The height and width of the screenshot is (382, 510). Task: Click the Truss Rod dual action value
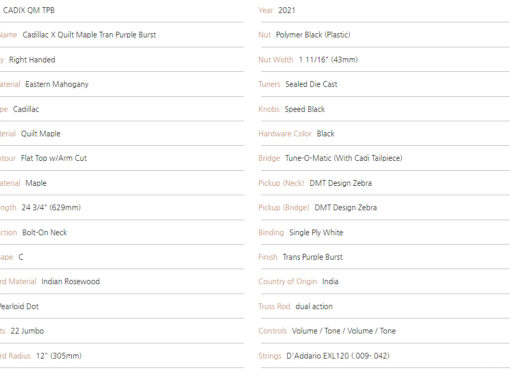314,306
